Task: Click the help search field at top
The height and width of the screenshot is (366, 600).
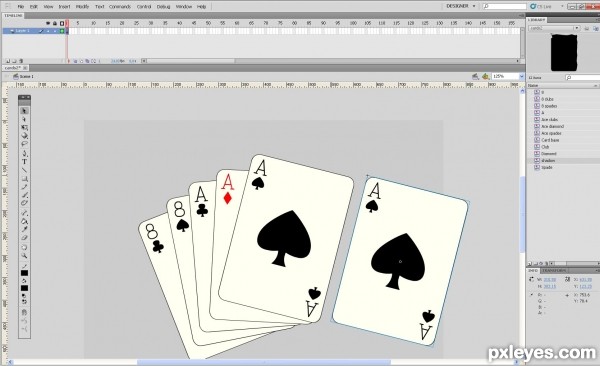Action: [504, 7]
